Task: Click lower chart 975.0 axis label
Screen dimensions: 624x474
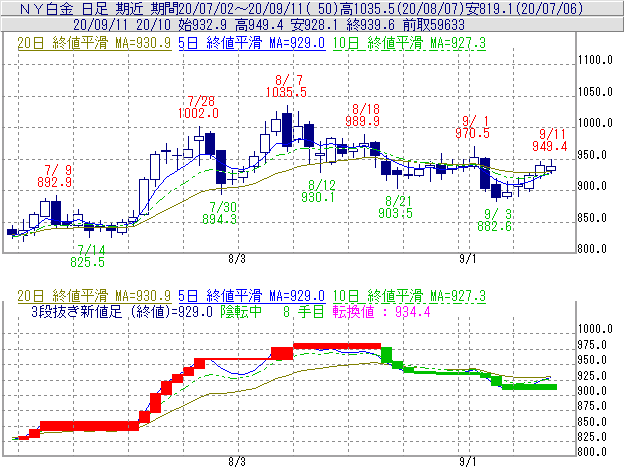Action: click(x=592, y=345)
